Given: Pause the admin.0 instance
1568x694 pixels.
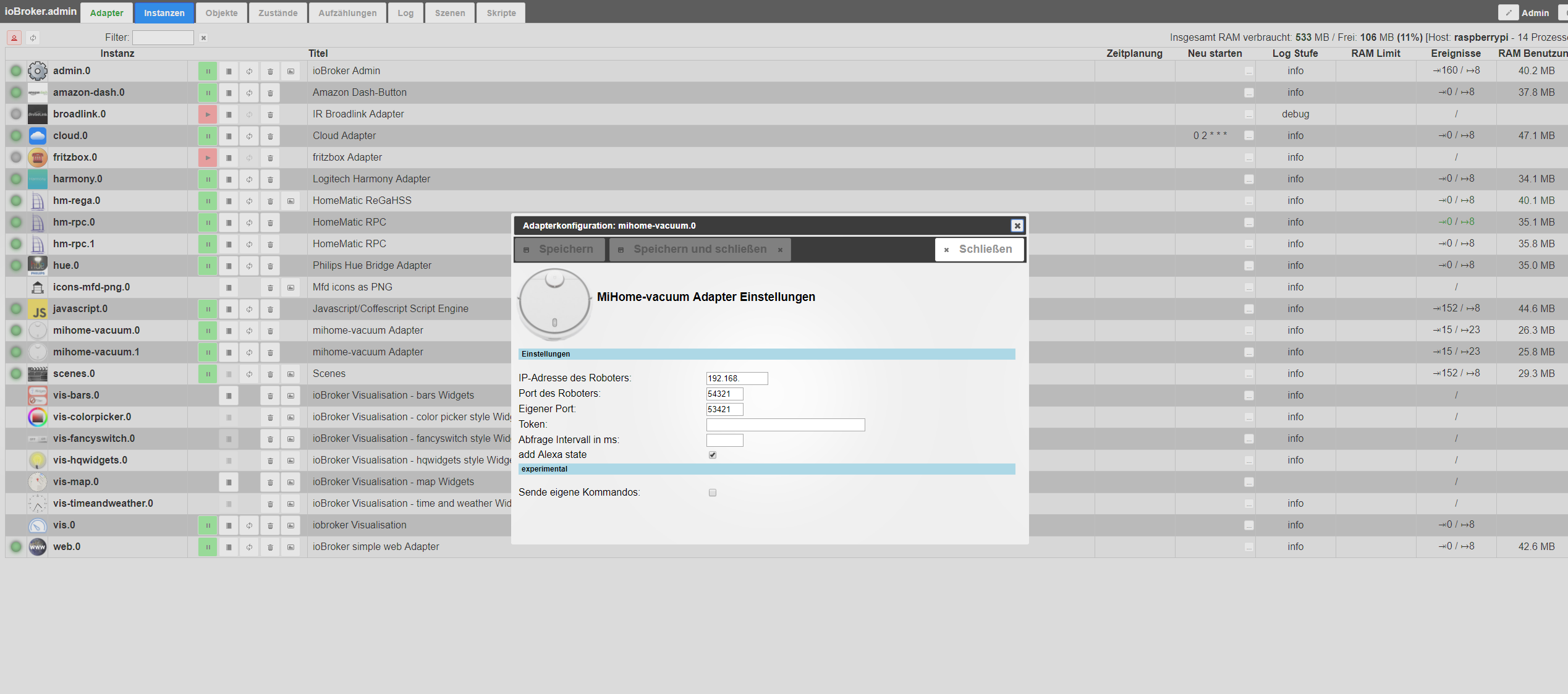Looking at the screenshot, I should pos(208,71).
